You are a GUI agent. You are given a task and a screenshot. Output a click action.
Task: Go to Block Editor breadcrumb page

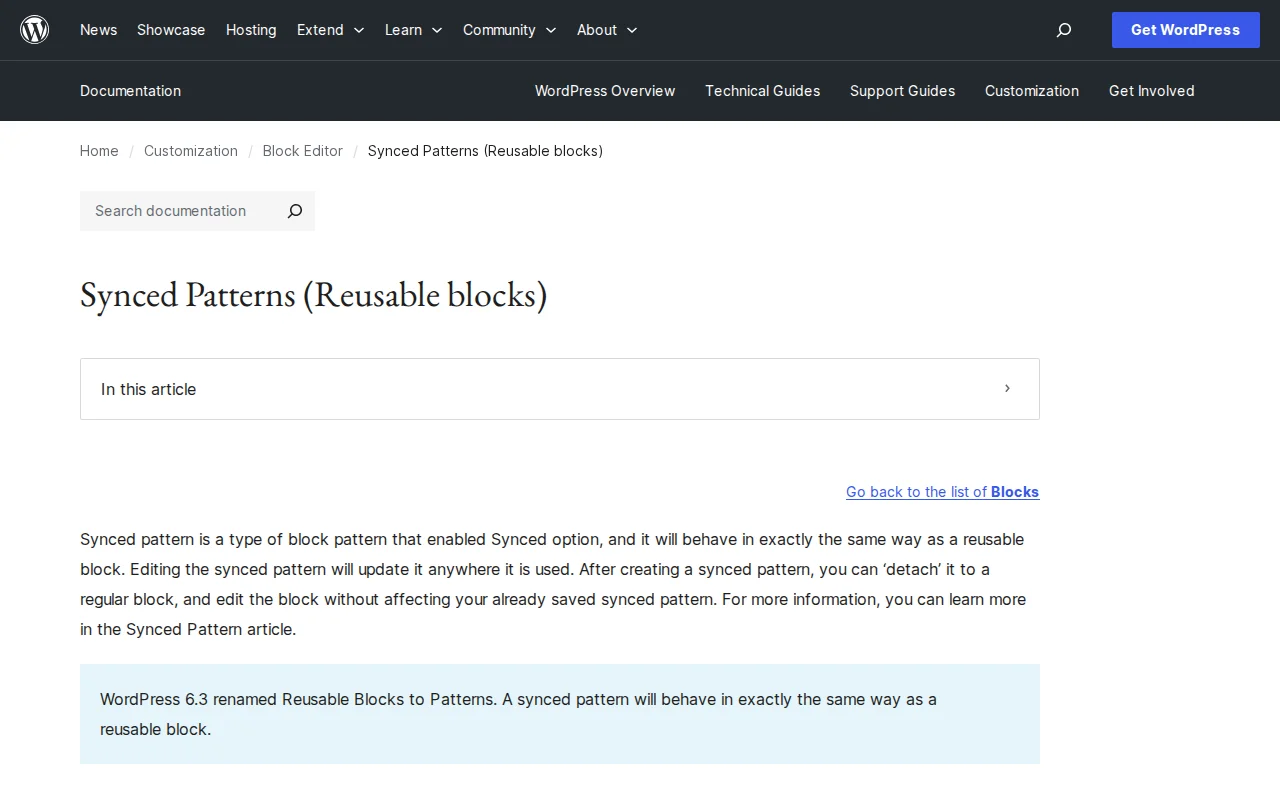302,151
